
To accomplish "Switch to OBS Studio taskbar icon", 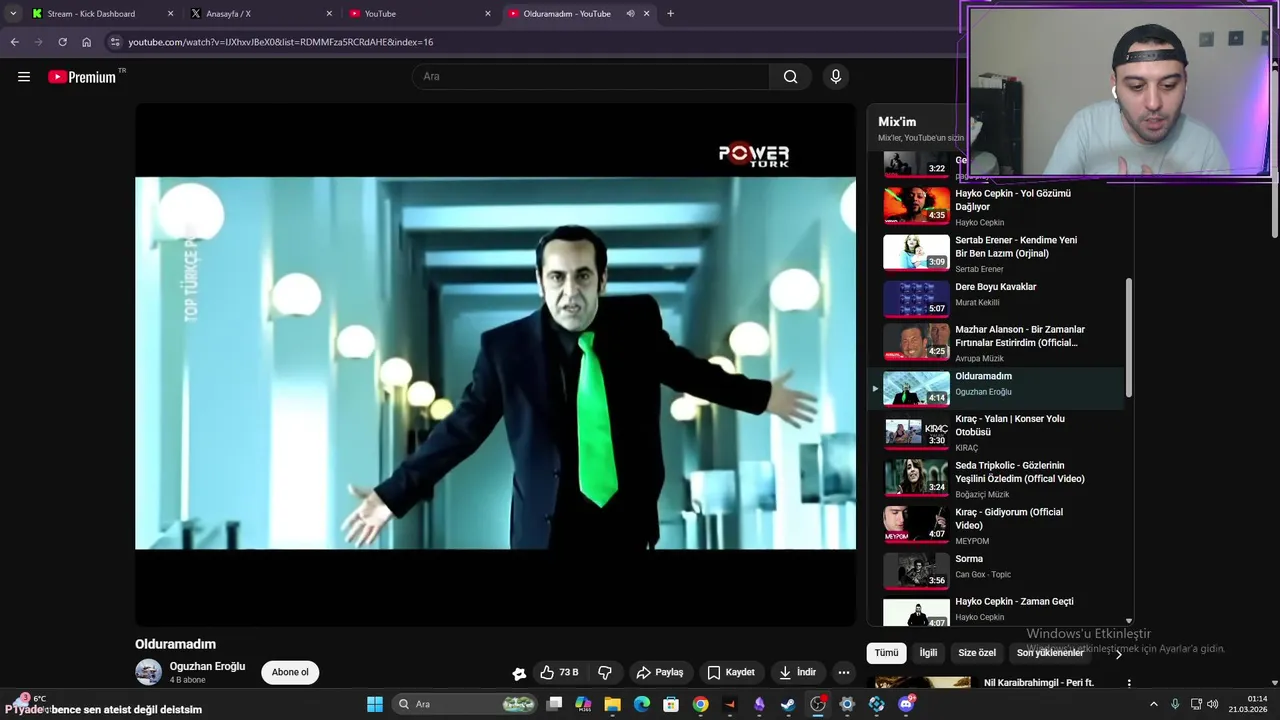I will click(818, 704).
